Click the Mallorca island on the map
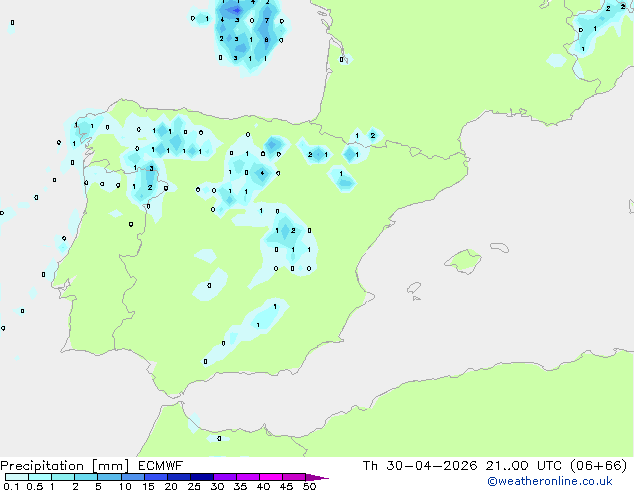Image resolution: width=634 pixels, height=490 pixels. (464, 261)
